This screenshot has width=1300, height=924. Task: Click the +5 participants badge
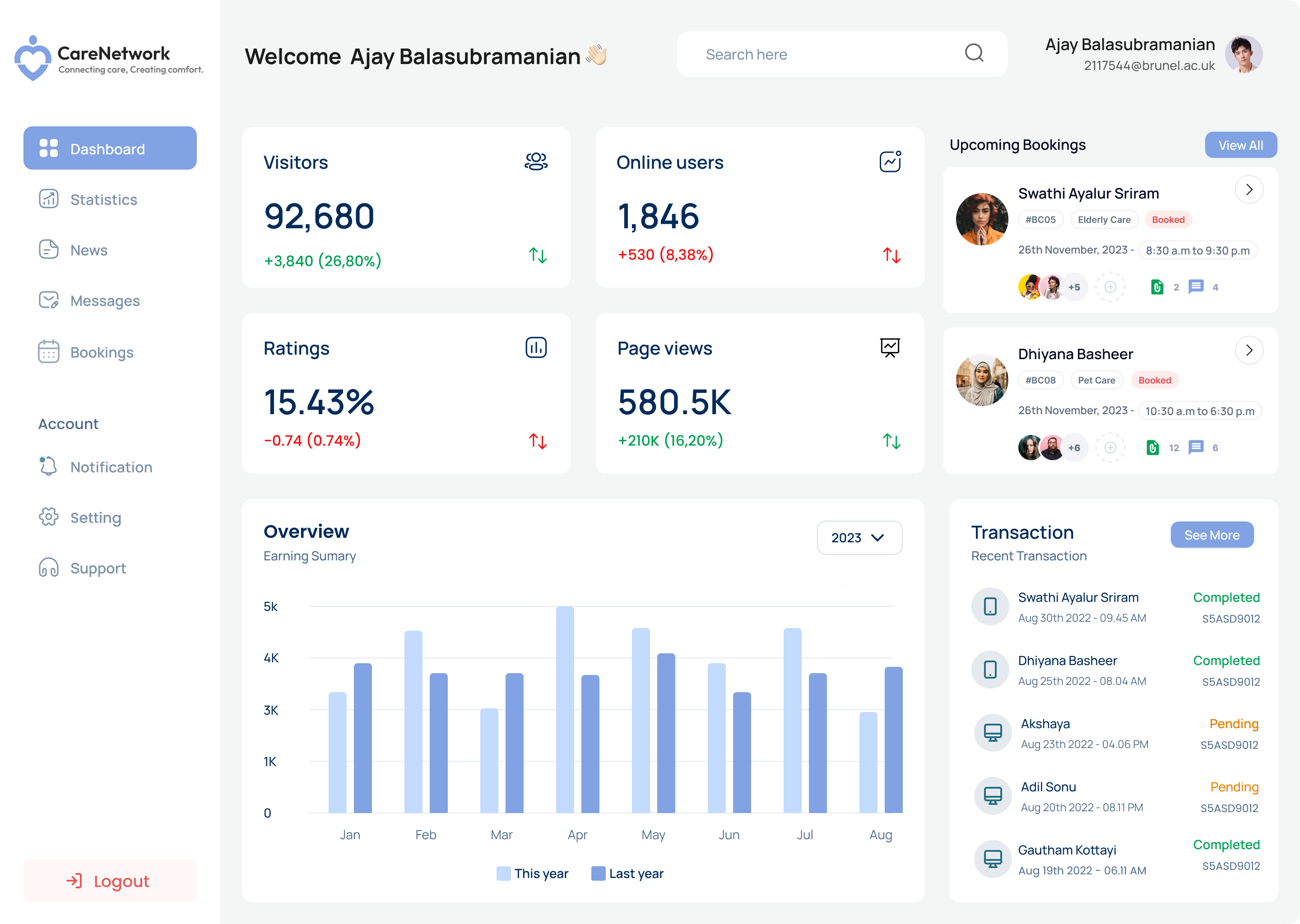tap(1074, 287)
